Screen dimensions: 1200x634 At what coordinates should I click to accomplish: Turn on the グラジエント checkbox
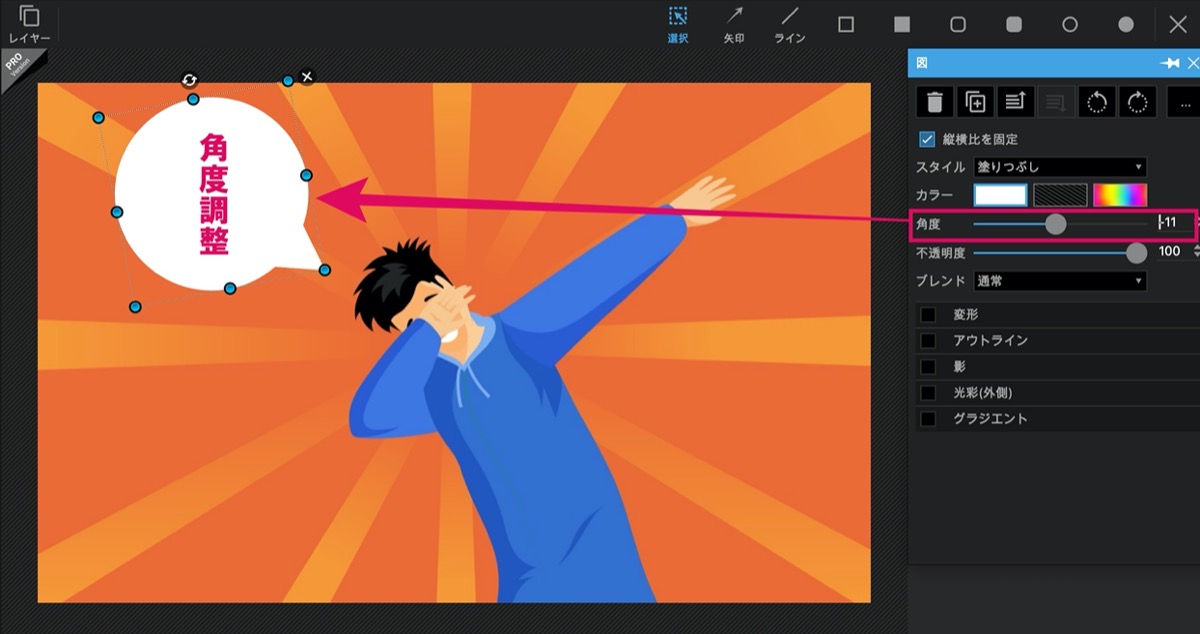pyautogui.click(x=928, y=418)
